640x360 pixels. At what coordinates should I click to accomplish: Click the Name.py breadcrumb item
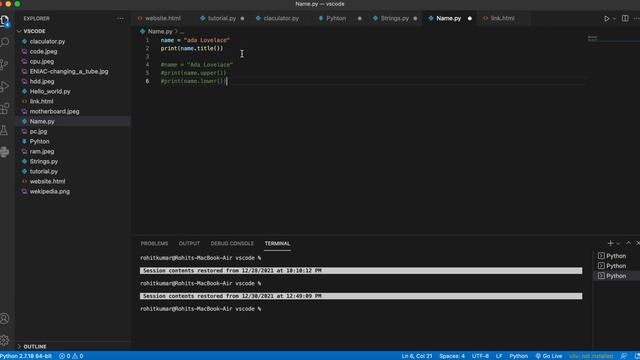click(x=160, y=31)
